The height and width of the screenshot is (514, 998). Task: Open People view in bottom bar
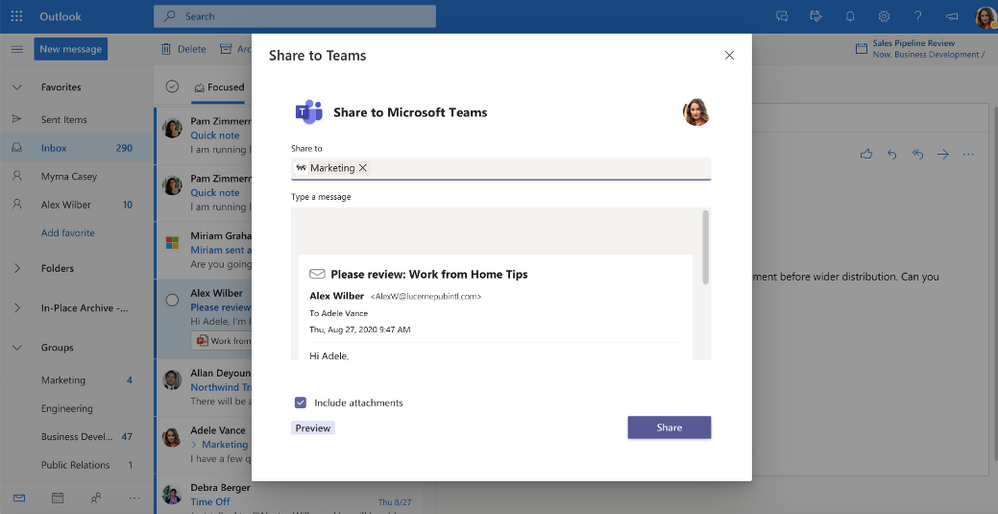pos(96,497)
